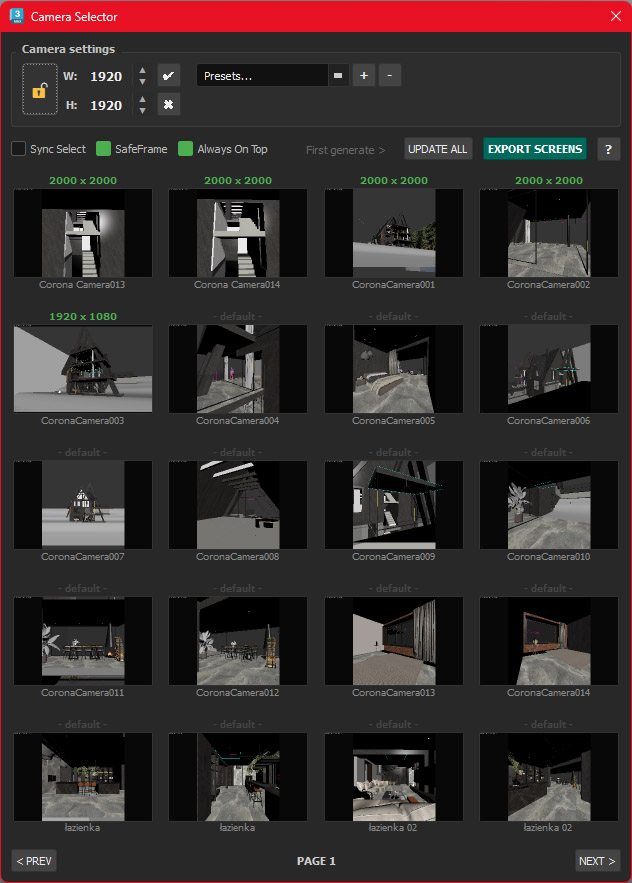The image size is (632, 883).
Task: Click the UPDATE ALL button
Action: click(438, 149)
